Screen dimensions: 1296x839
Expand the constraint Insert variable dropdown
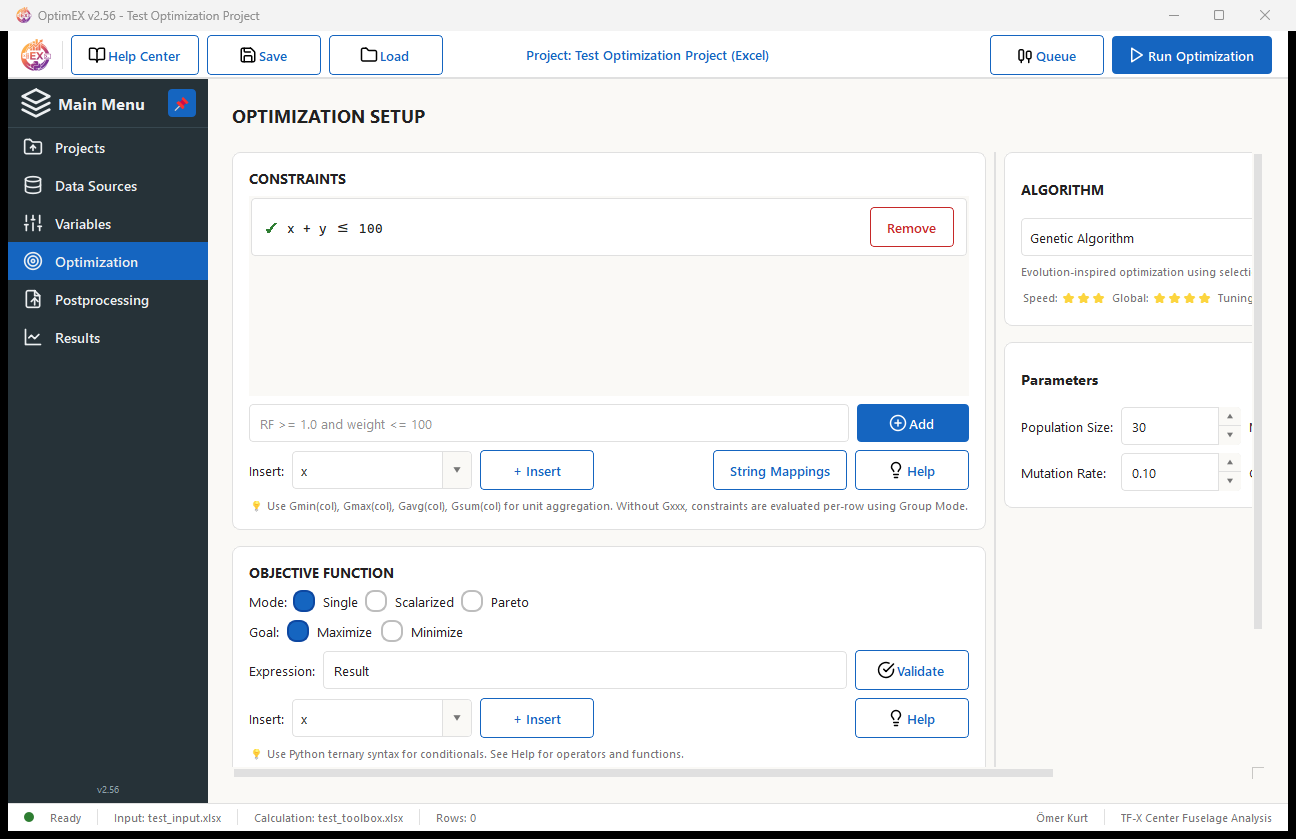click(456, 470)
